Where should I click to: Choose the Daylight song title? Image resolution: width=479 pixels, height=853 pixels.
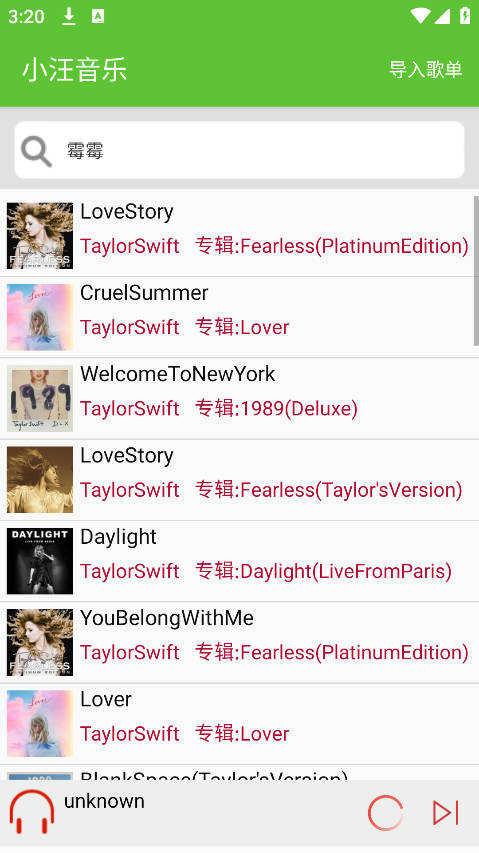tap(119, 537)
